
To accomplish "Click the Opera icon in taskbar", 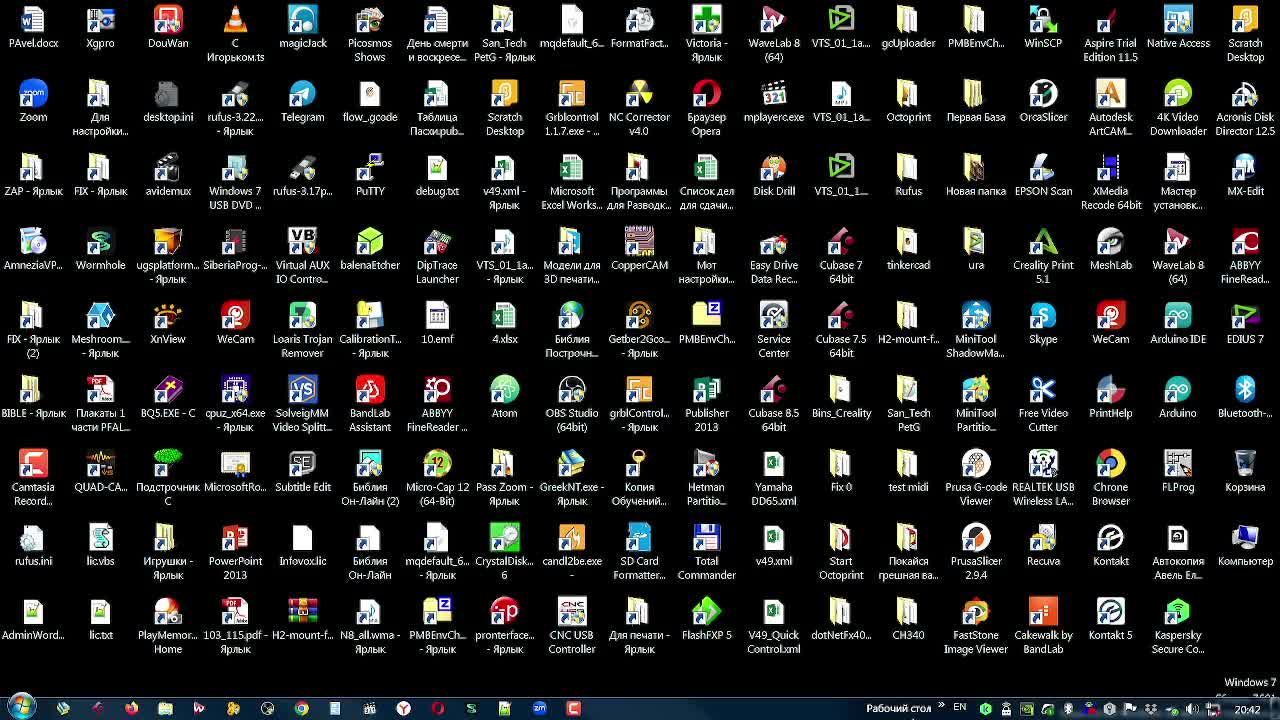I will click(437, 708).
